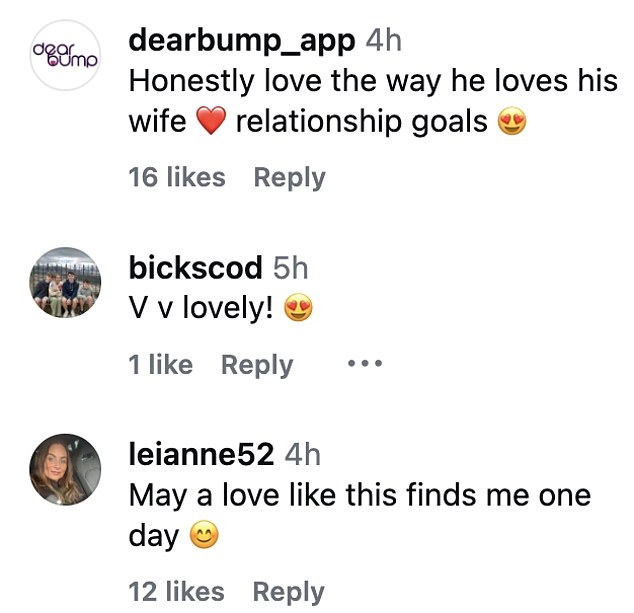
Task: Click the 5h timestamp on bickscod's comment
Action: [x=291, y=268]
